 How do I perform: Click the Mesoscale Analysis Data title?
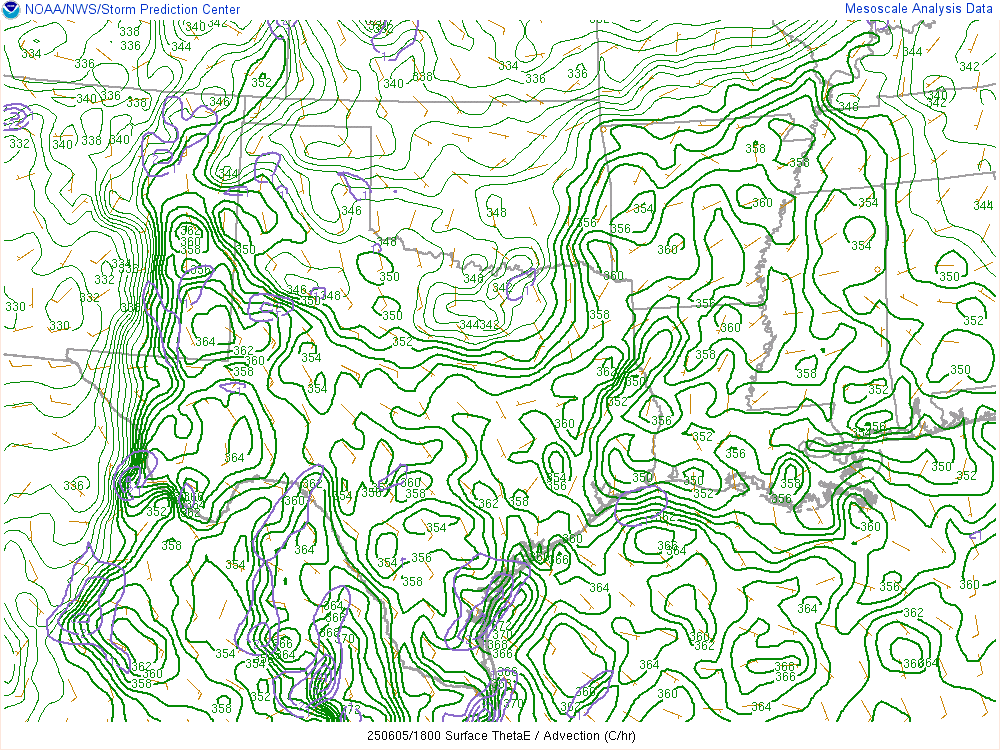(x=918, y=9)
